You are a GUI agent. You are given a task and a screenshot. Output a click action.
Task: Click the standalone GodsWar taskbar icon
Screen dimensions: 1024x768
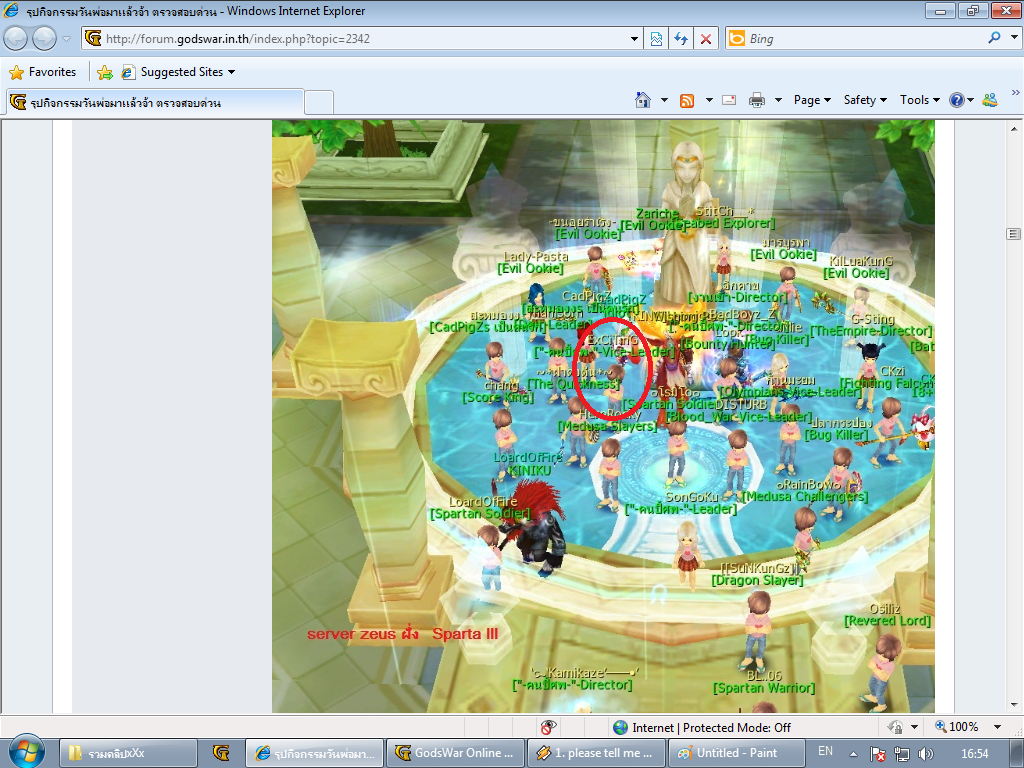coord(221,753)
